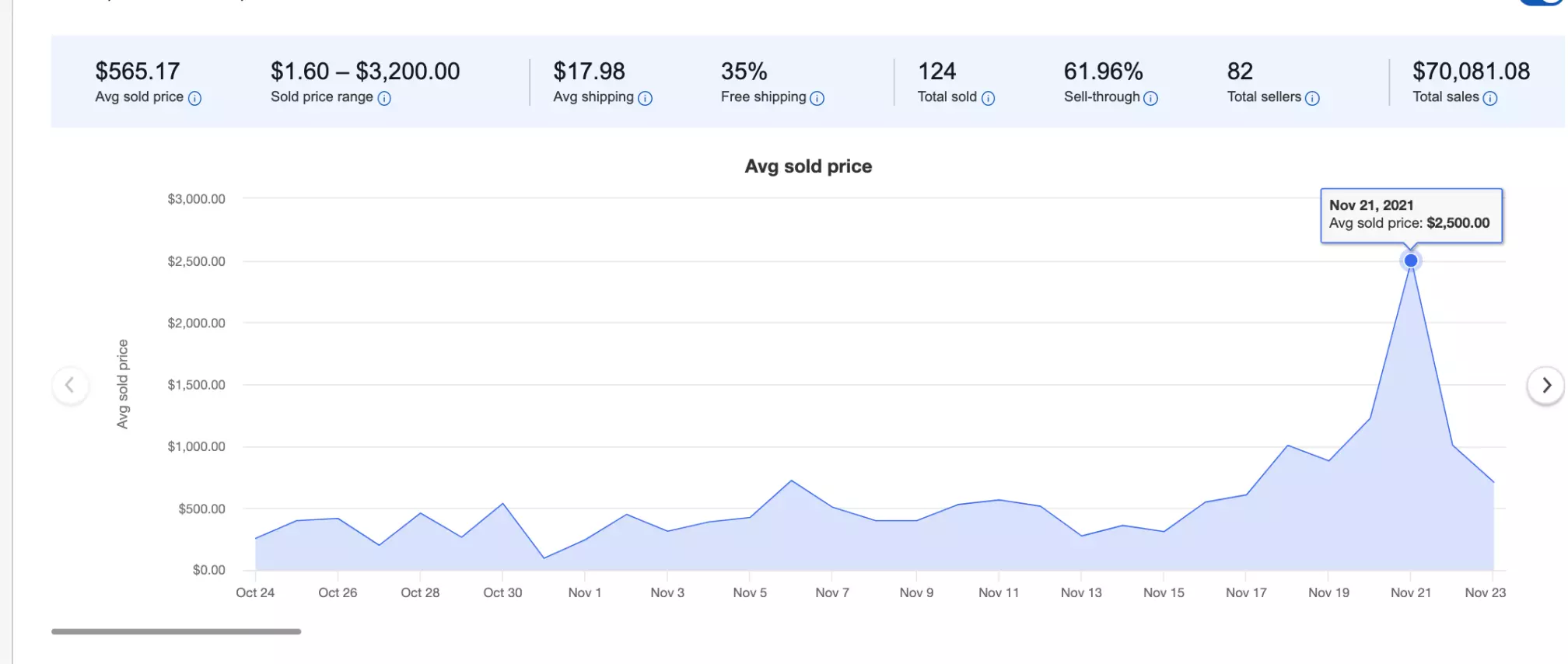
Task: Select the highlighted Nov 21 data point
Action: 1411,260
